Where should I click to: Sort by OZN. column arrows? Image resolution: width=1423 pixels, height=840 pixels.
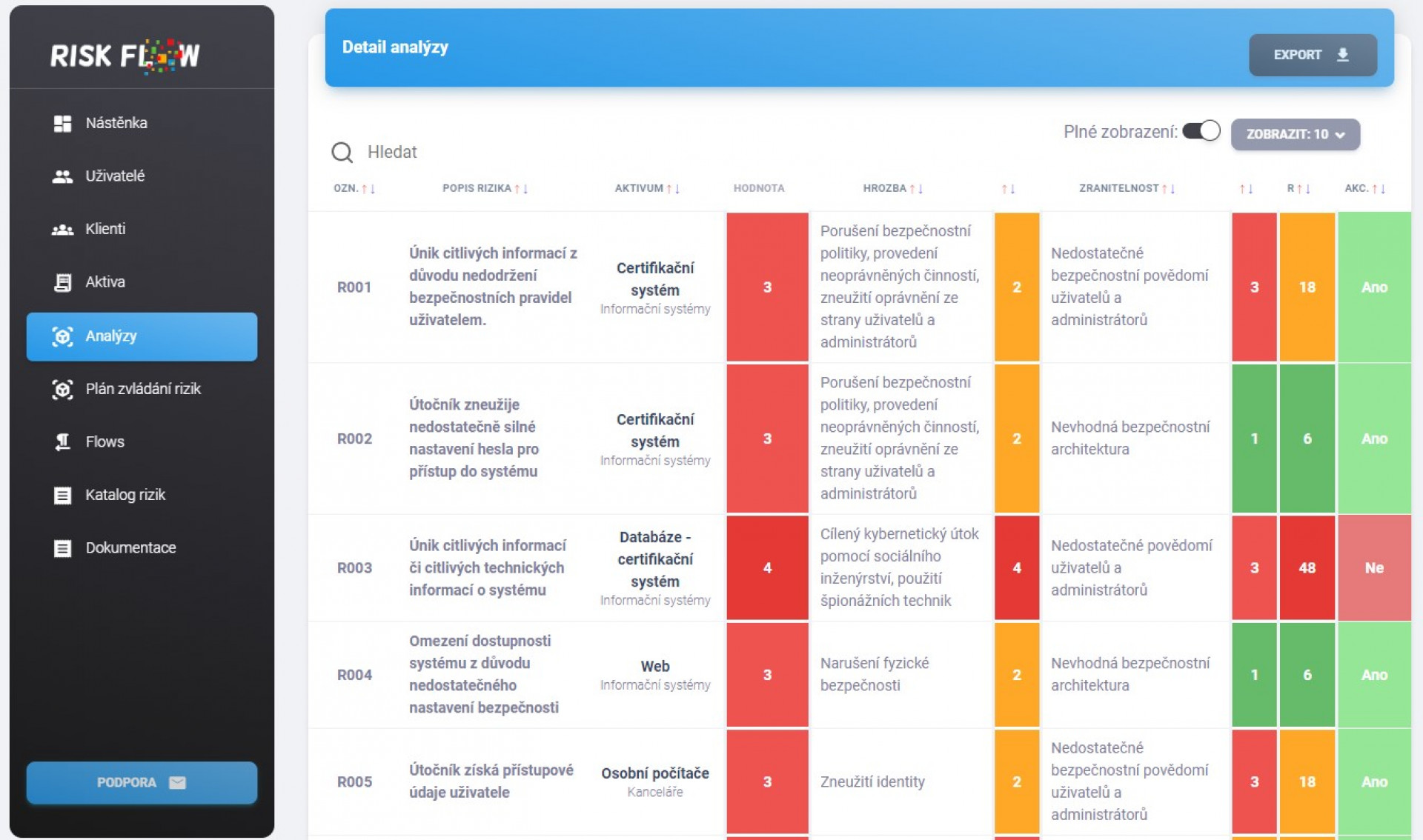pos(368,189)
